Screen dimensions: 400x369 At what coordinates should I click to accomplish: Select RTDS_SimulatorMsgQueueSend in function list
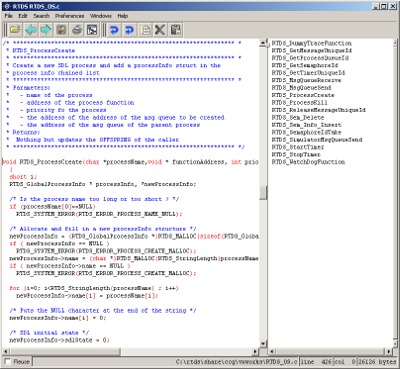317,139
